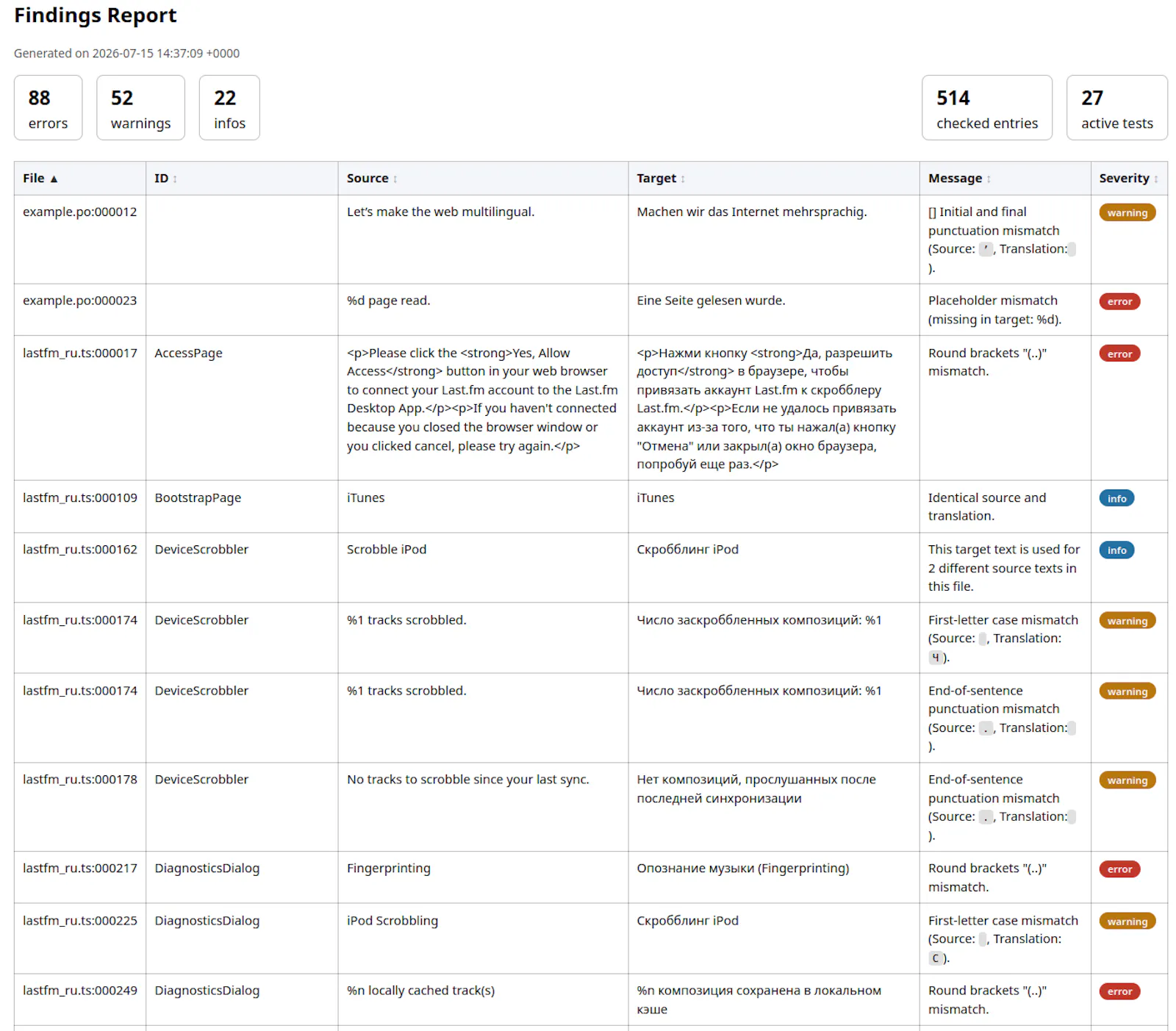Click source text 'Scrobble iPod'
This screenshot has height=1031, width=1176.
387,549
